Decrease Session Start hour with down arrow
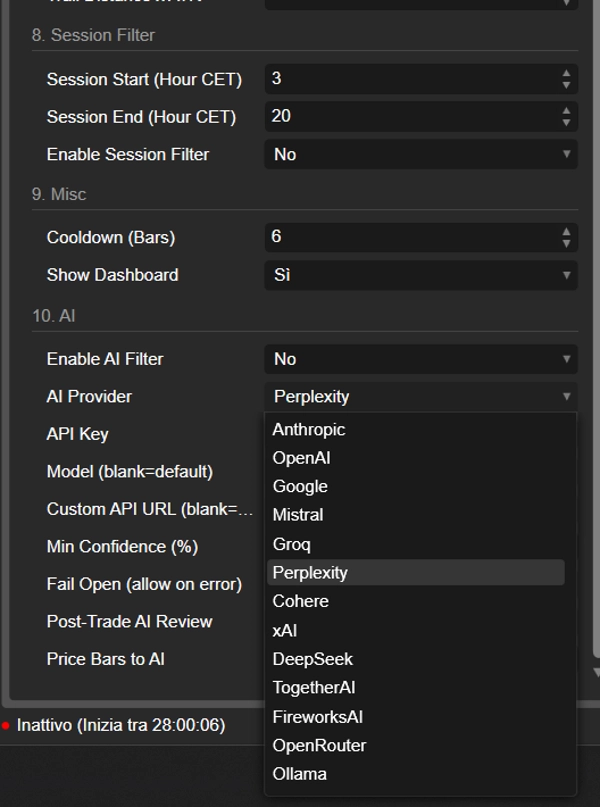 click(x=567, y=85)
